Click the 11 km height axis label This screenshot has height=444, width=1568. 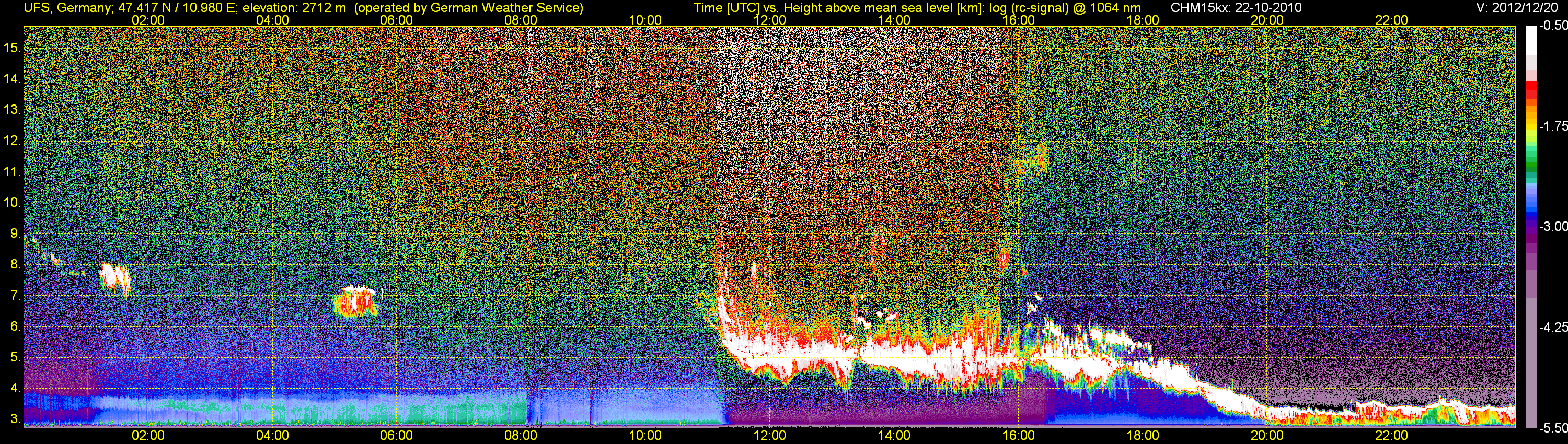tap(12, 172)
